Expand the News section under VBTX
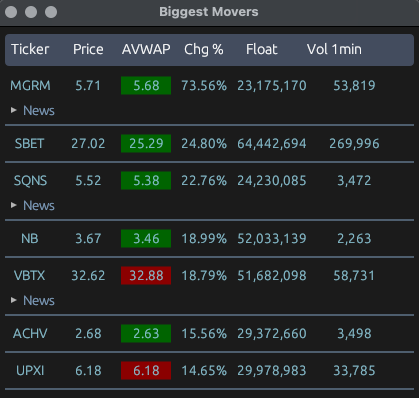The width and height of the screenshot is (419, 398). pos(32,300)
